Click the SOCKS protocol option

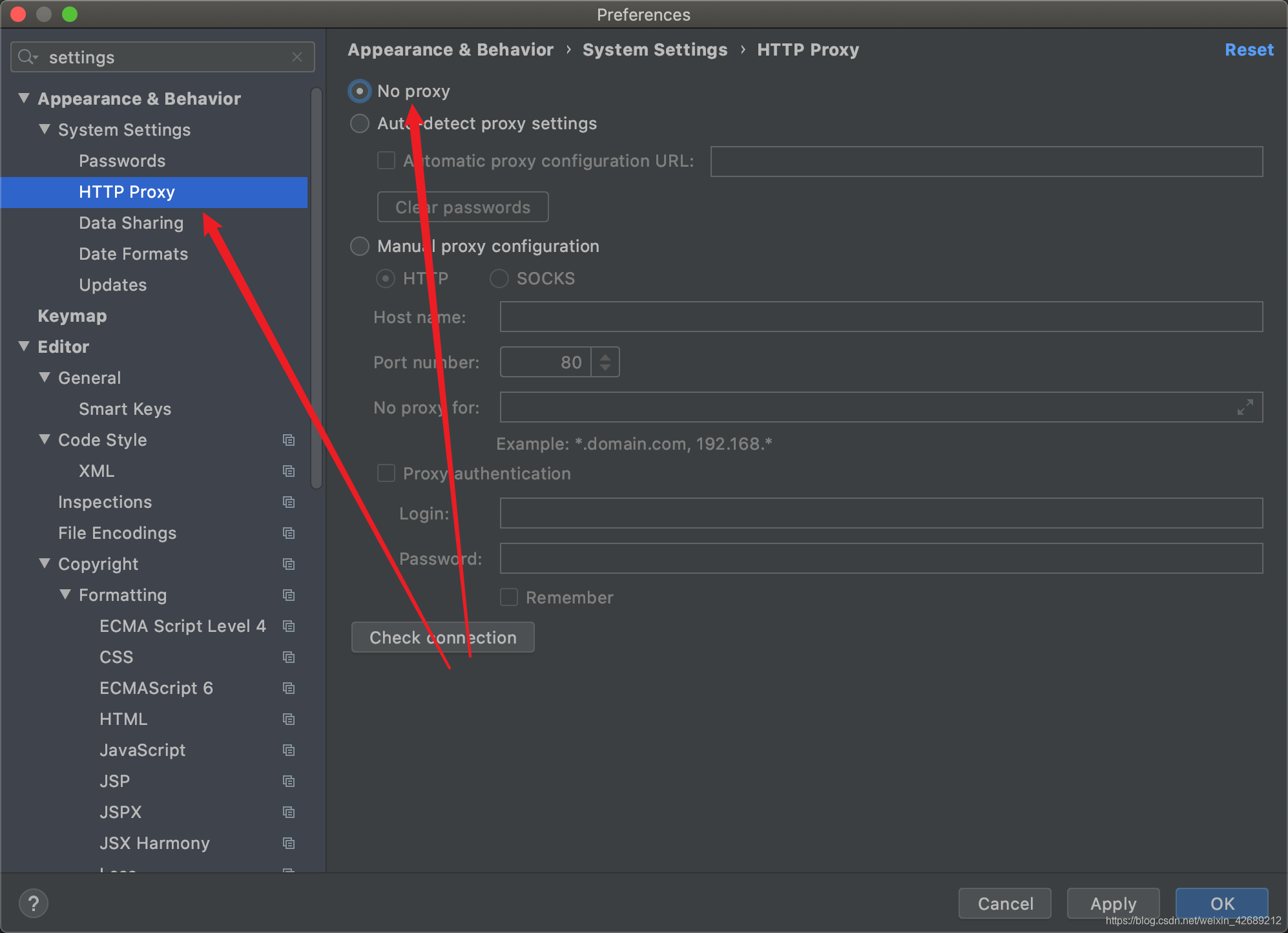click(502, 278)
